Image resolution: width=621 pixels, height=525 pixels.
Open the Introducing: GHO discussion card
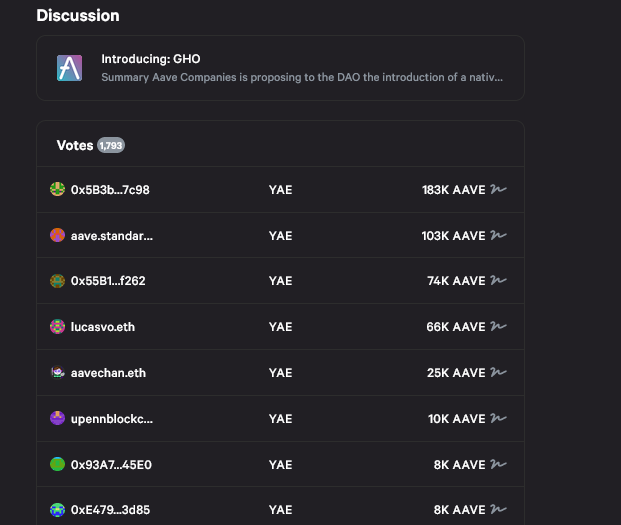[280, 68]
